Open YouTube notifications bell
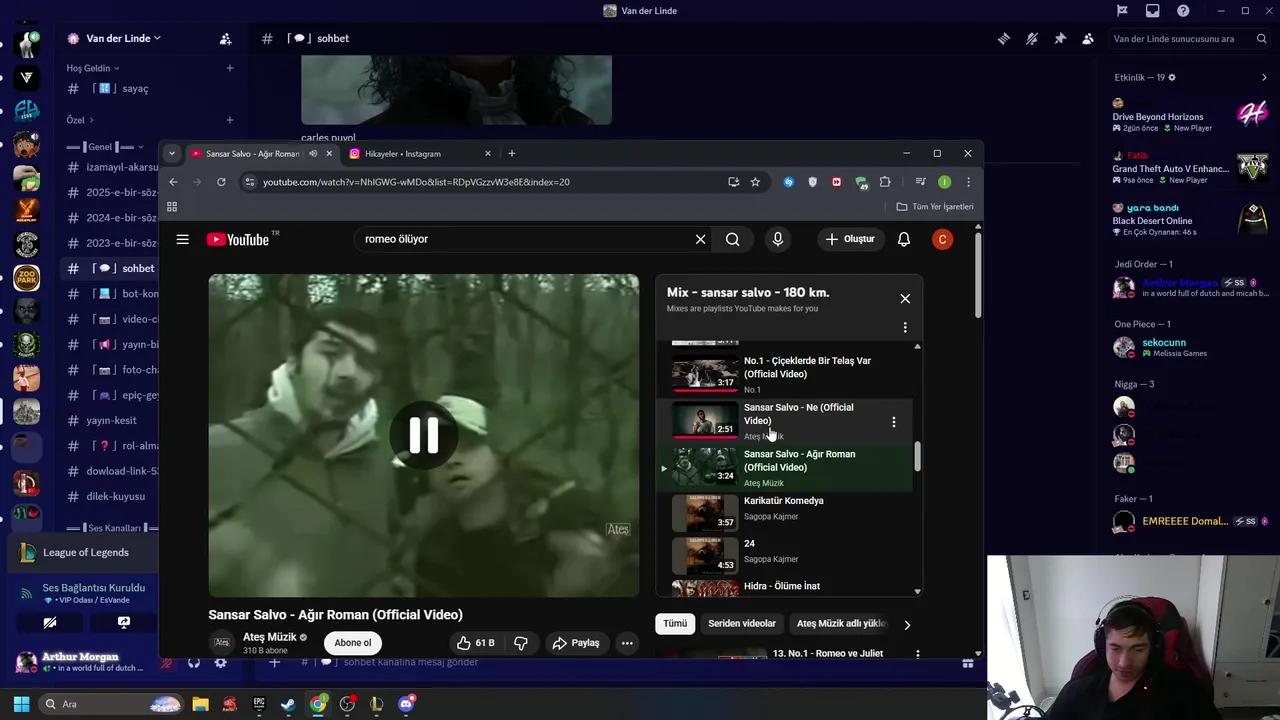 903,239
